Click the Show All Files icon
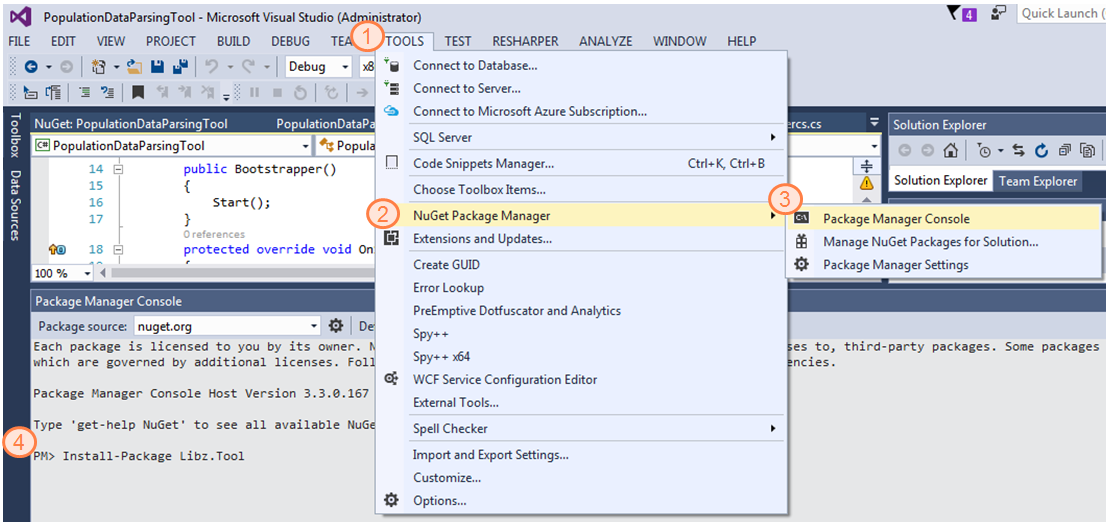The width and height of the screenshot is (1106, 522). [x=1089, y=150]
